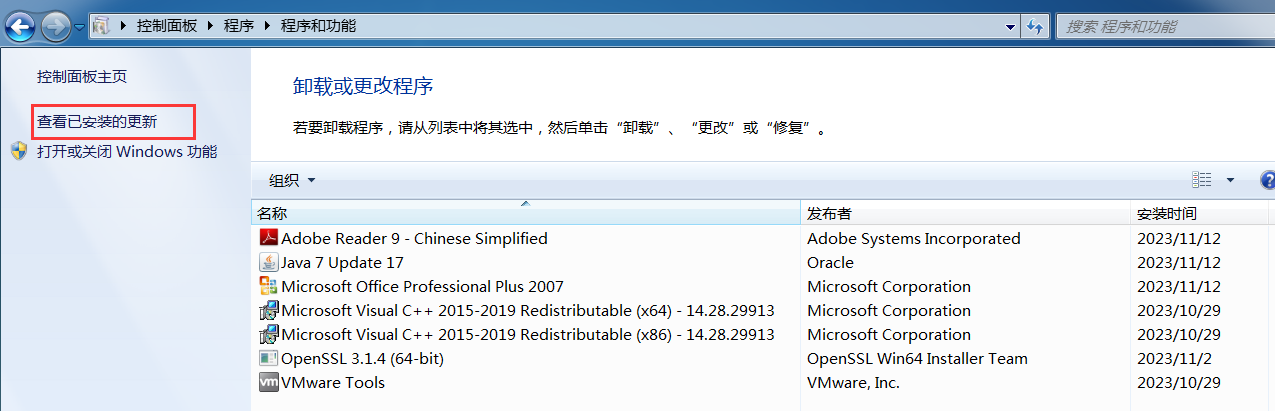Screen dimensions: 1275x411
Task: Focus the 搜索 程序和功能 search box
Action: click(1165, 26)
